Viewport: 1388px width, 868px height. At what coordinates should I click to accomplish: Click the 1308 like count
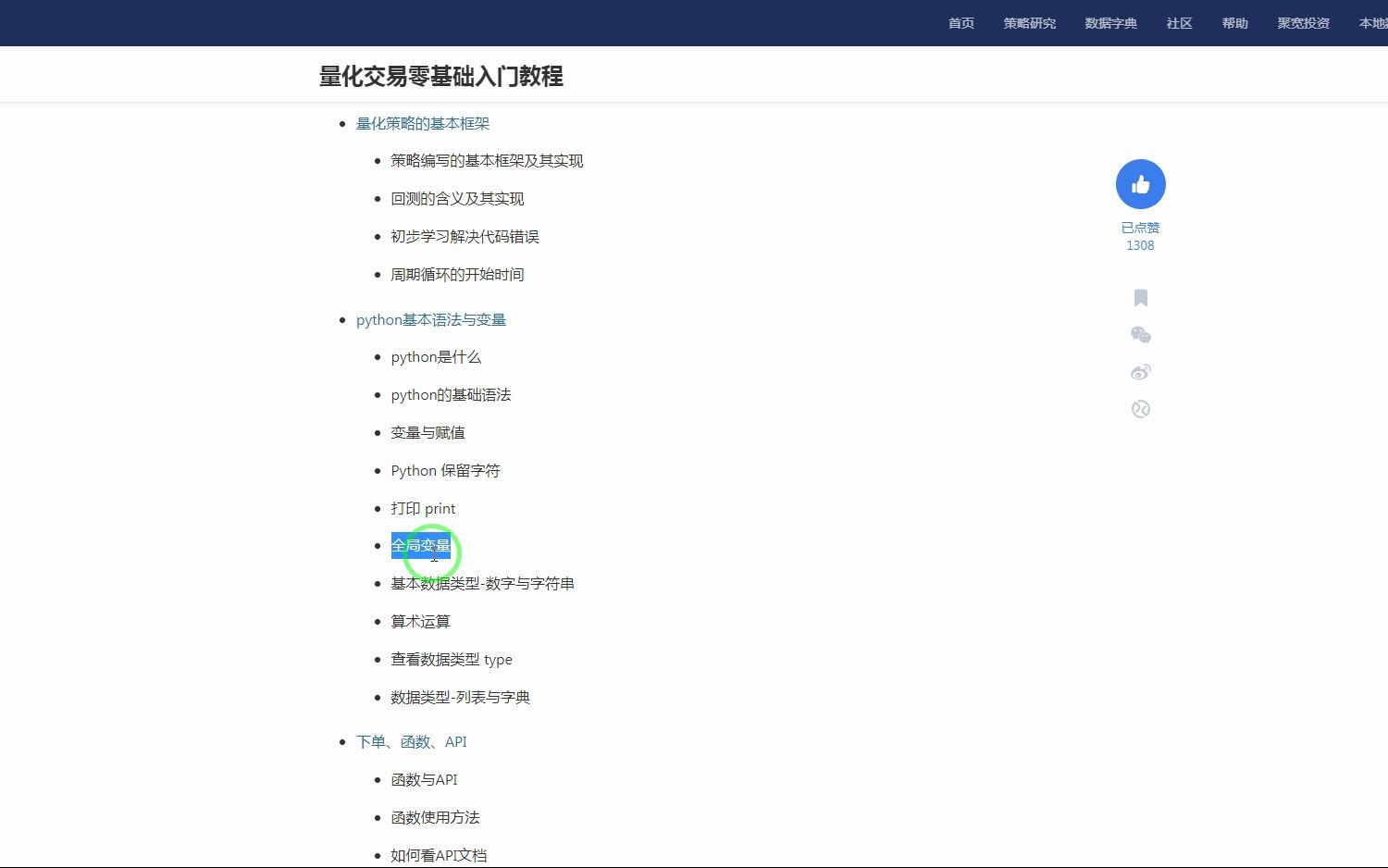coord(1140,245)
